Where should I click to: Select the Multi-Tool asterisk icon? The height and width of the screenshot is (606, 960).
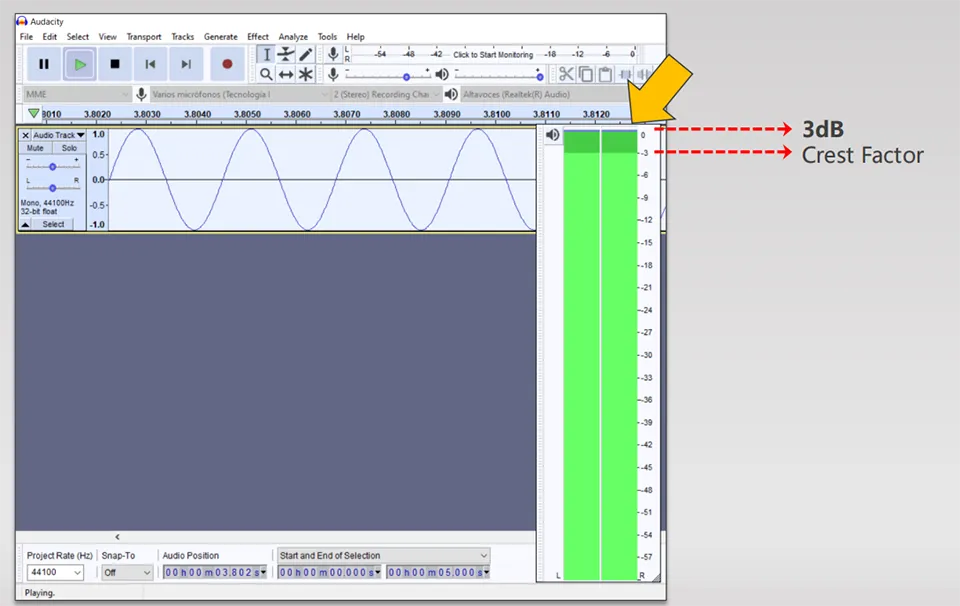coord(306,75)
